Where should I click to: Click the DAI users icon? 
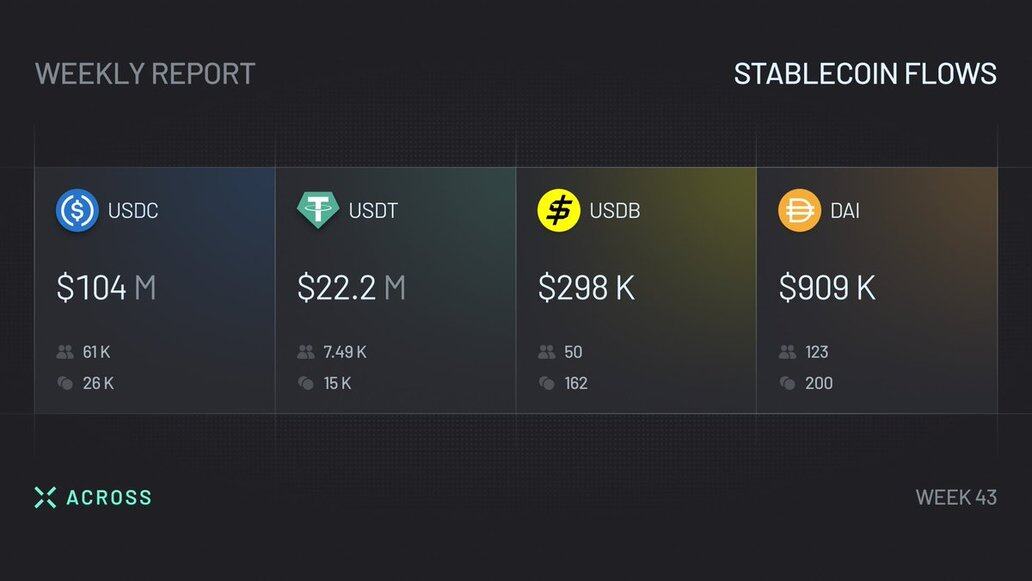[x=788, y=352]
